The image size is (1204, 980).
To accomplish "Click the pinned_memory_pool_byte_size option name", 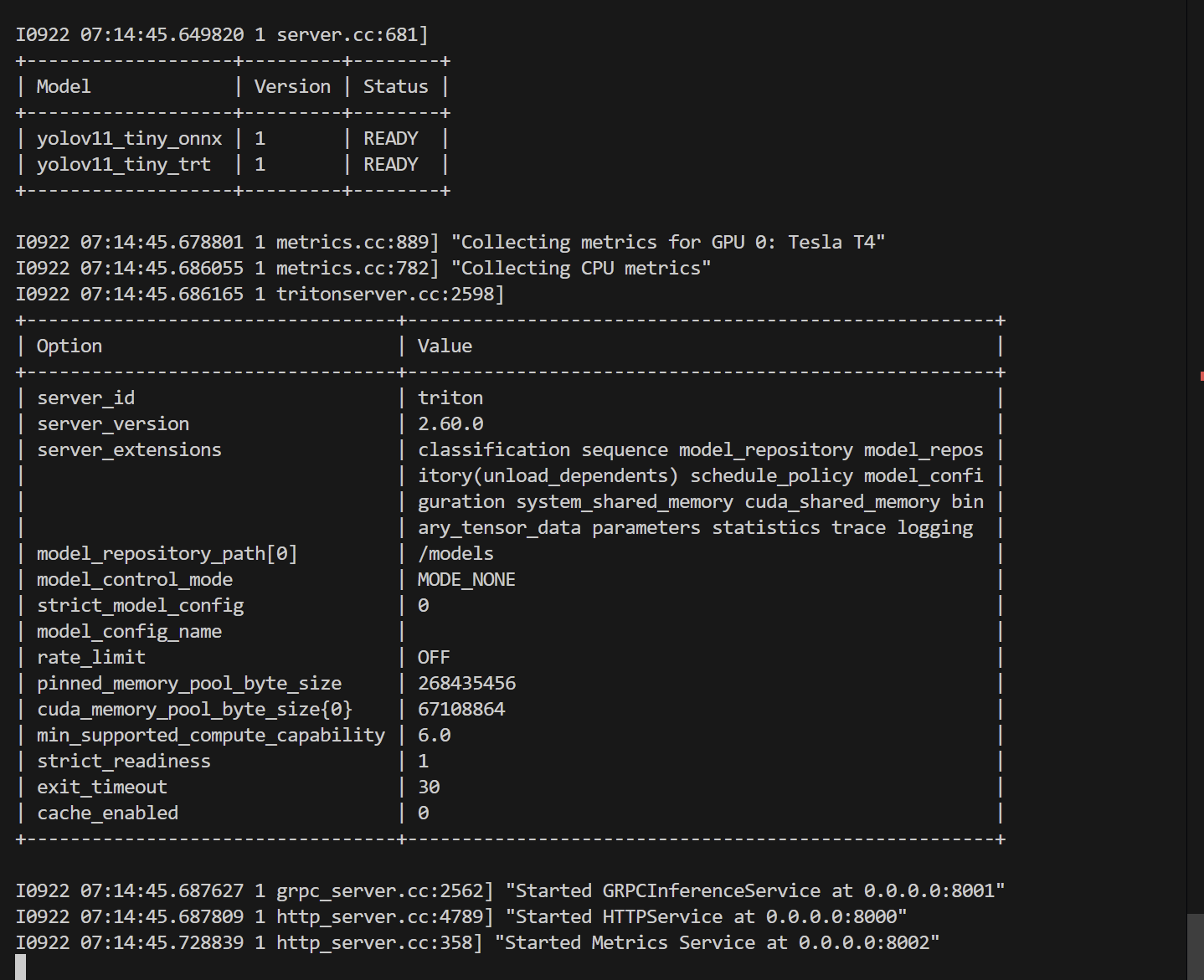I will pos(189,684).
